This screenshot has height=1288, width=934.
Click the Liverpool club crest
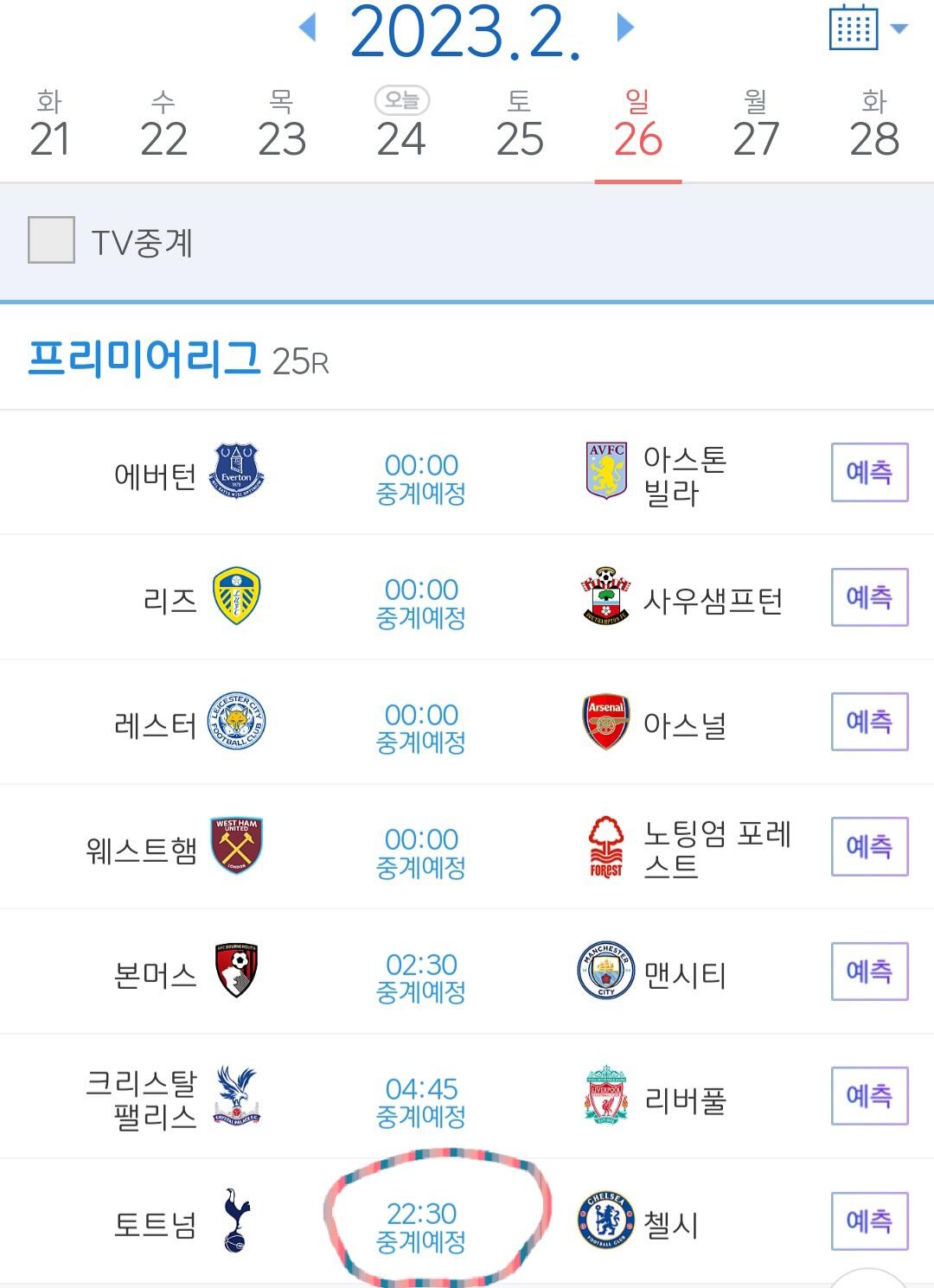(606, 1095)
